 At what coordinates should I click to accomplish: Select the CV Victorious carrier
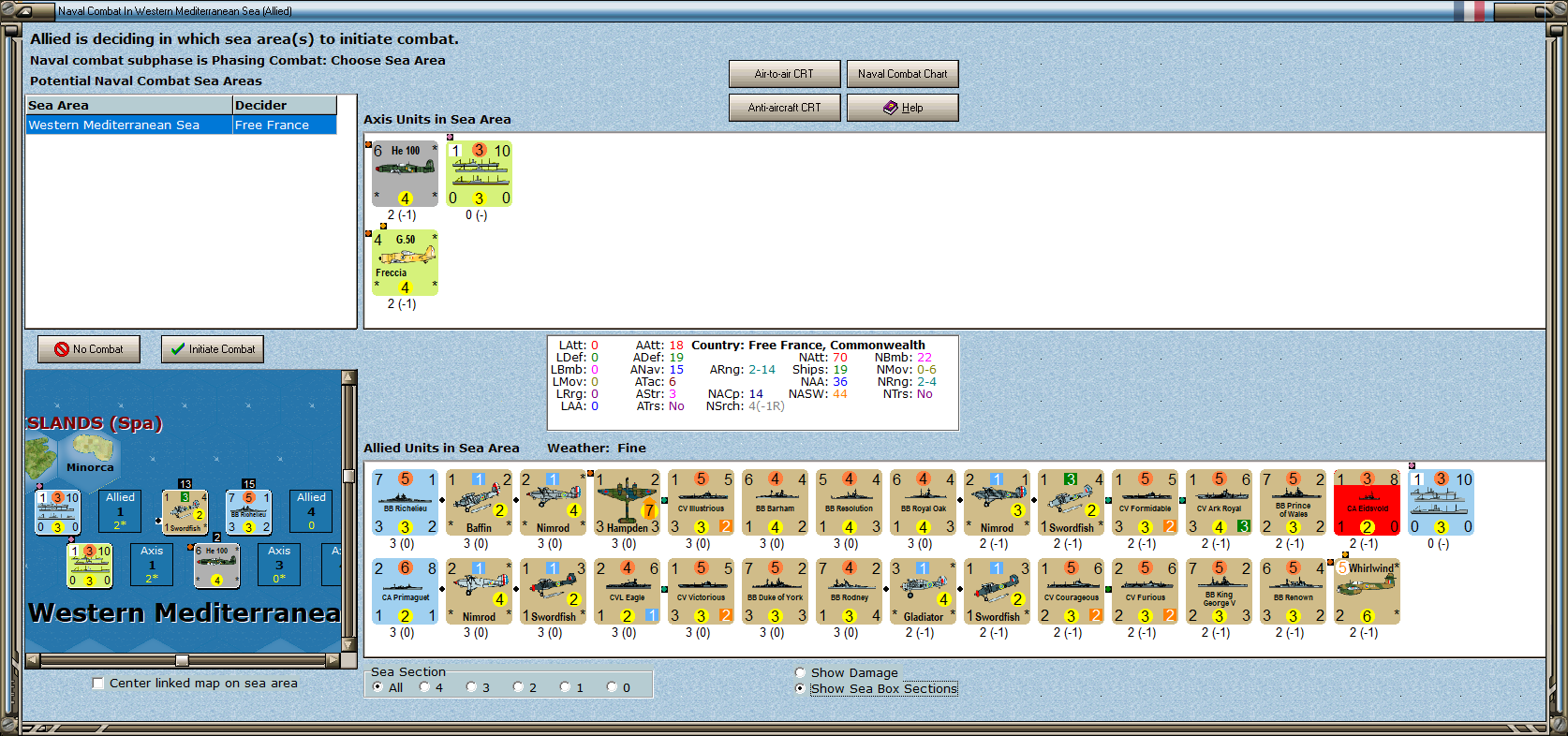pyautogui.click(x=701, y=592)
